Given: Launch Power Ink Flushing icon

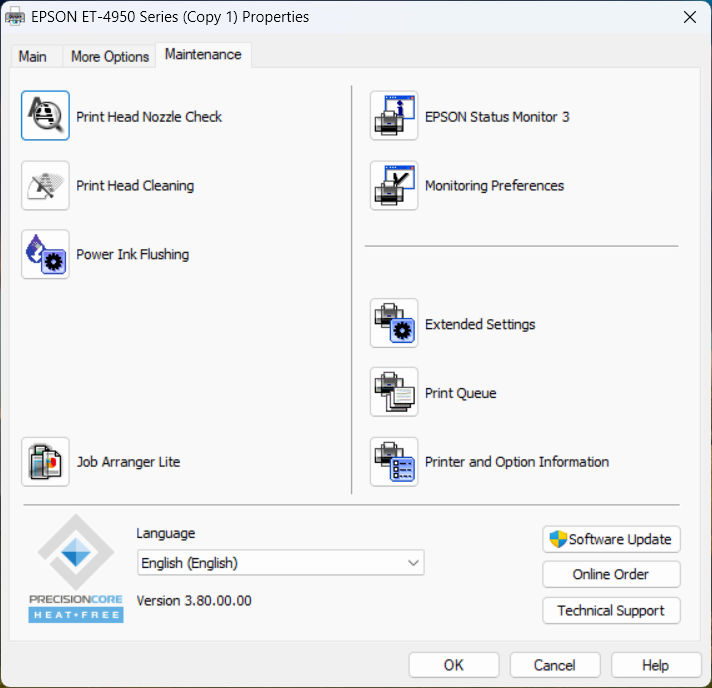Looking at the screenshot, I should tap(45, 254).
